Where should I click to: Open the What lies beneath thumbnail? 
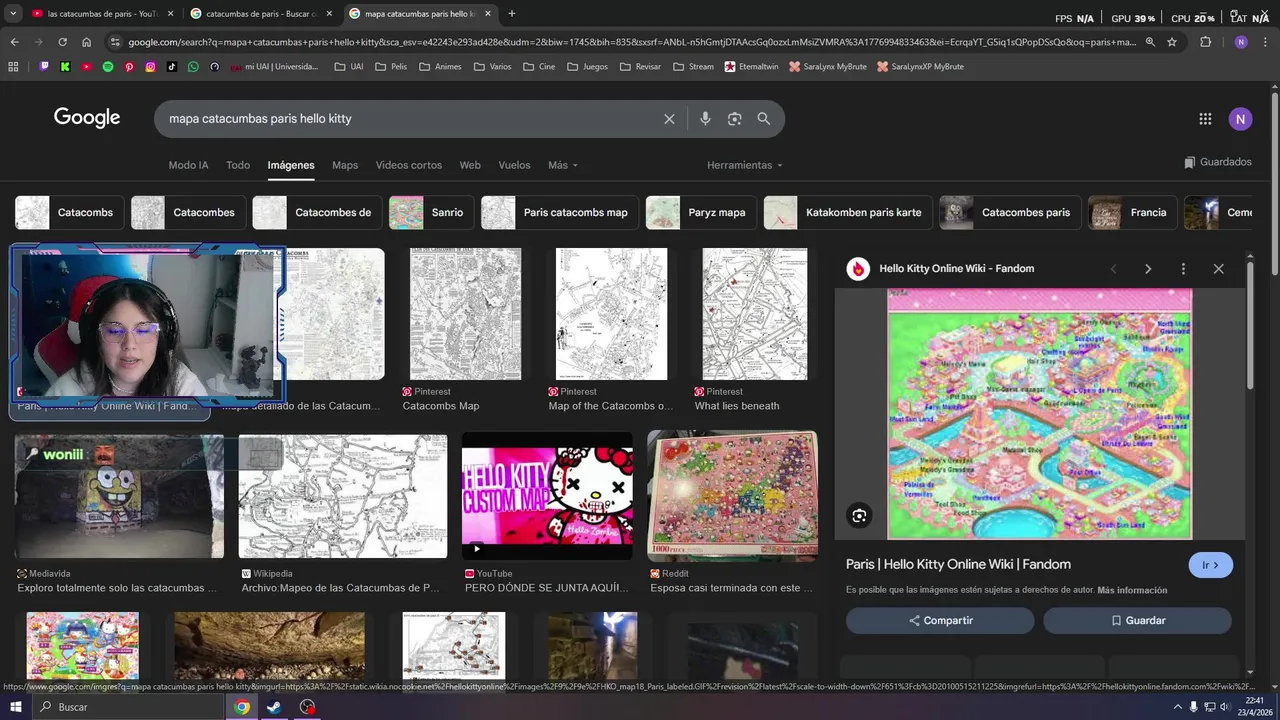(x=755, y=314)
